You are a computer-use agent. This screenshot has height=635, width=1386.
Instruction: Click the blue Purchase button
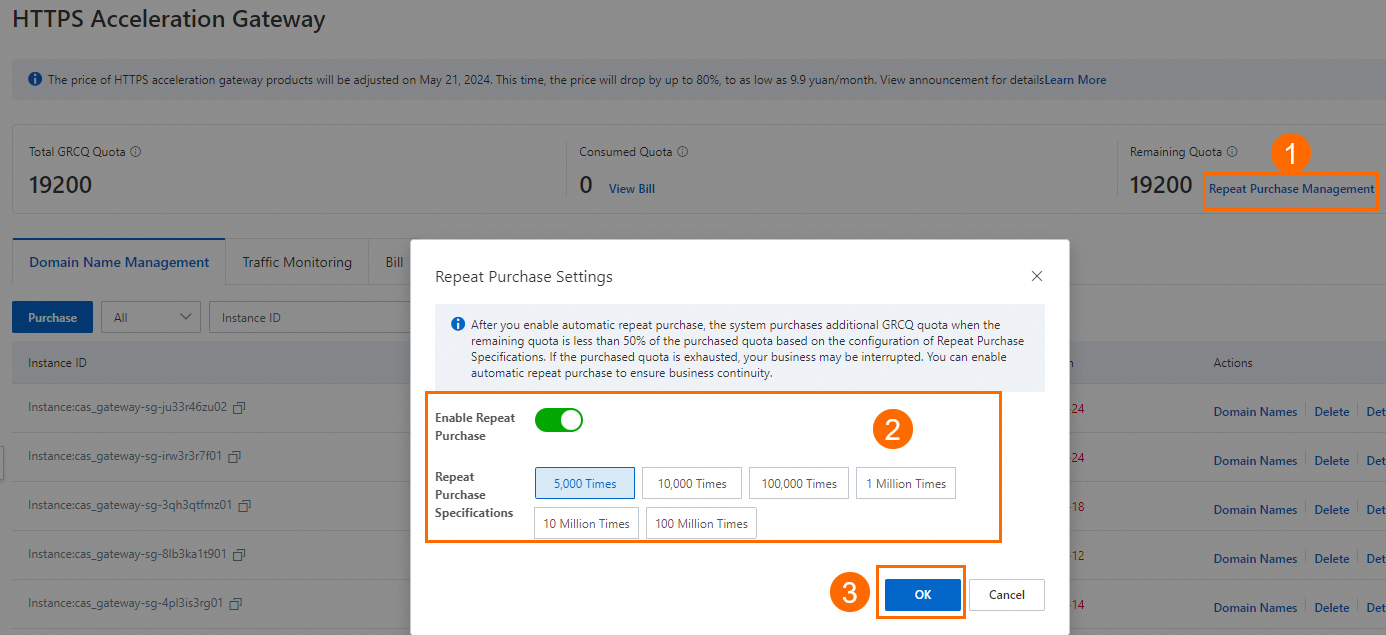[52, 317]
